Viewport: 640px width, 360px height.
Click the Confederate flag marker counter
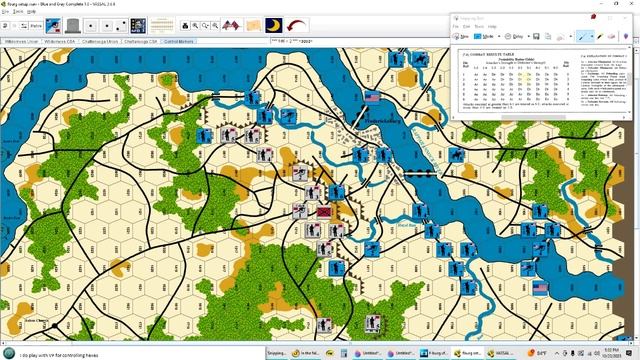coord(324,211)
